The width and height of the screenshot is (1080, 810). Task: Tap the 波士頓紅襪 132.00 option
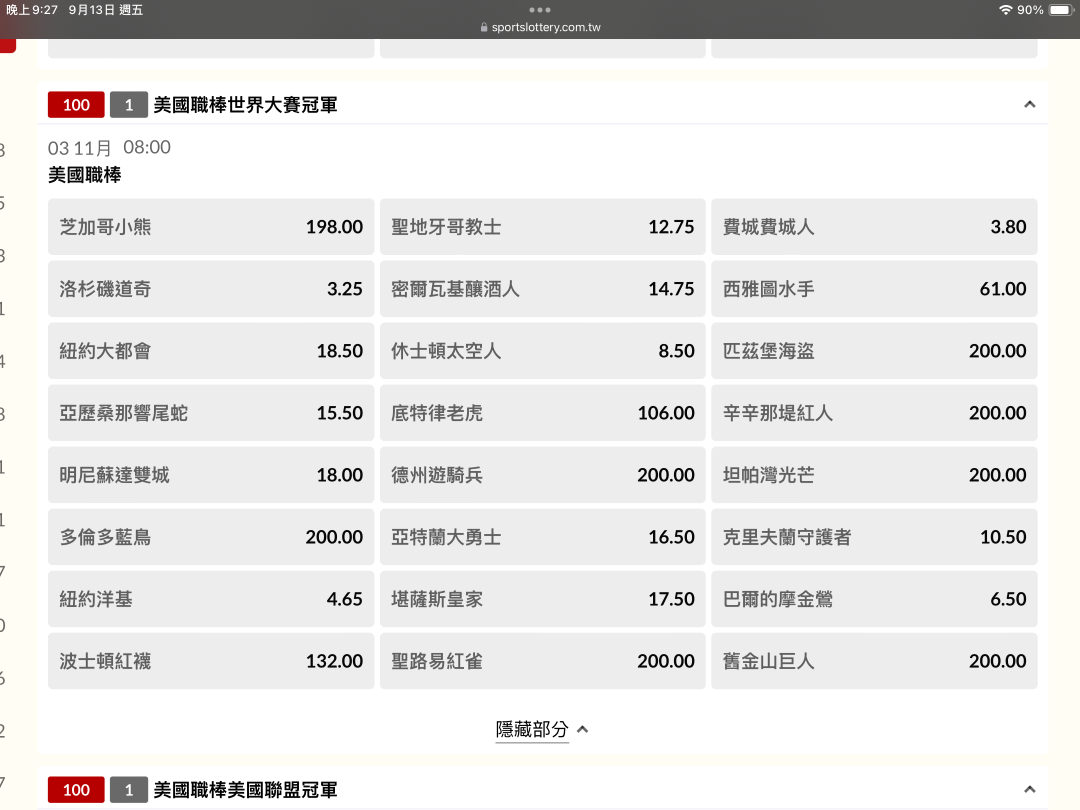pos(211,661)
